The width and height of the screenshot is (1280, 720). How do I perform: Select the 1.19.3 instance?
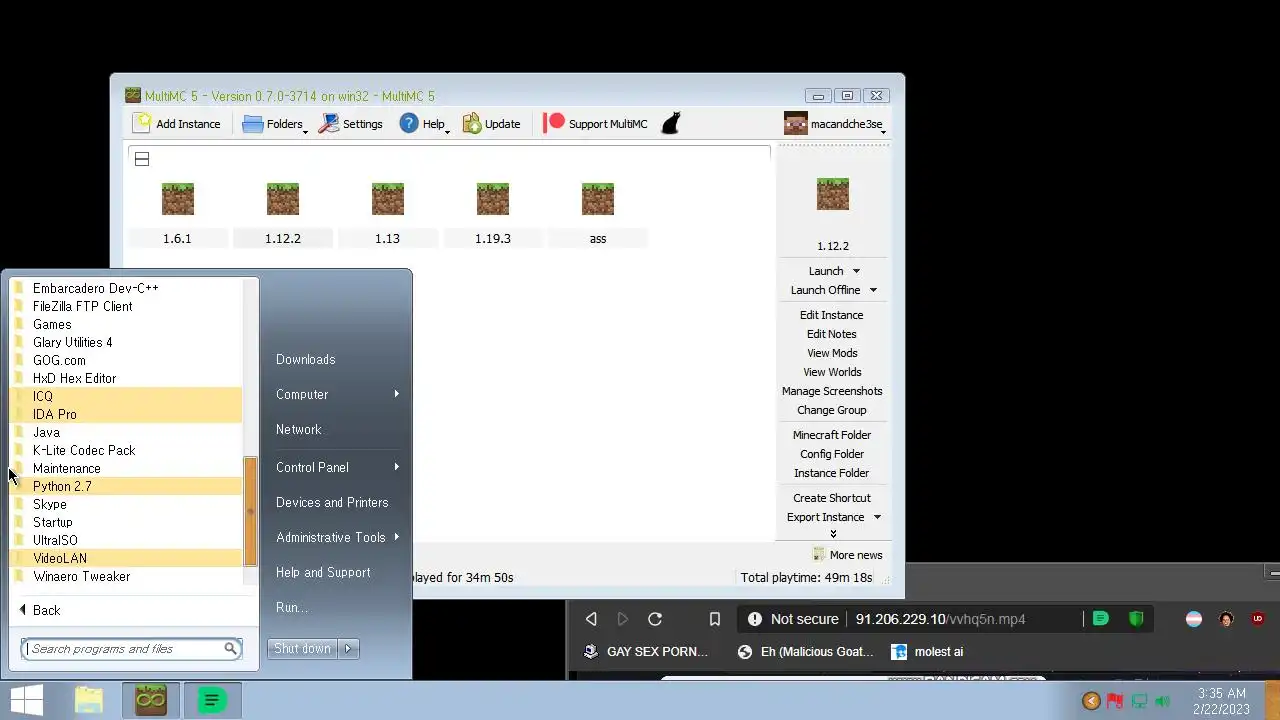(x=493, y=213)
